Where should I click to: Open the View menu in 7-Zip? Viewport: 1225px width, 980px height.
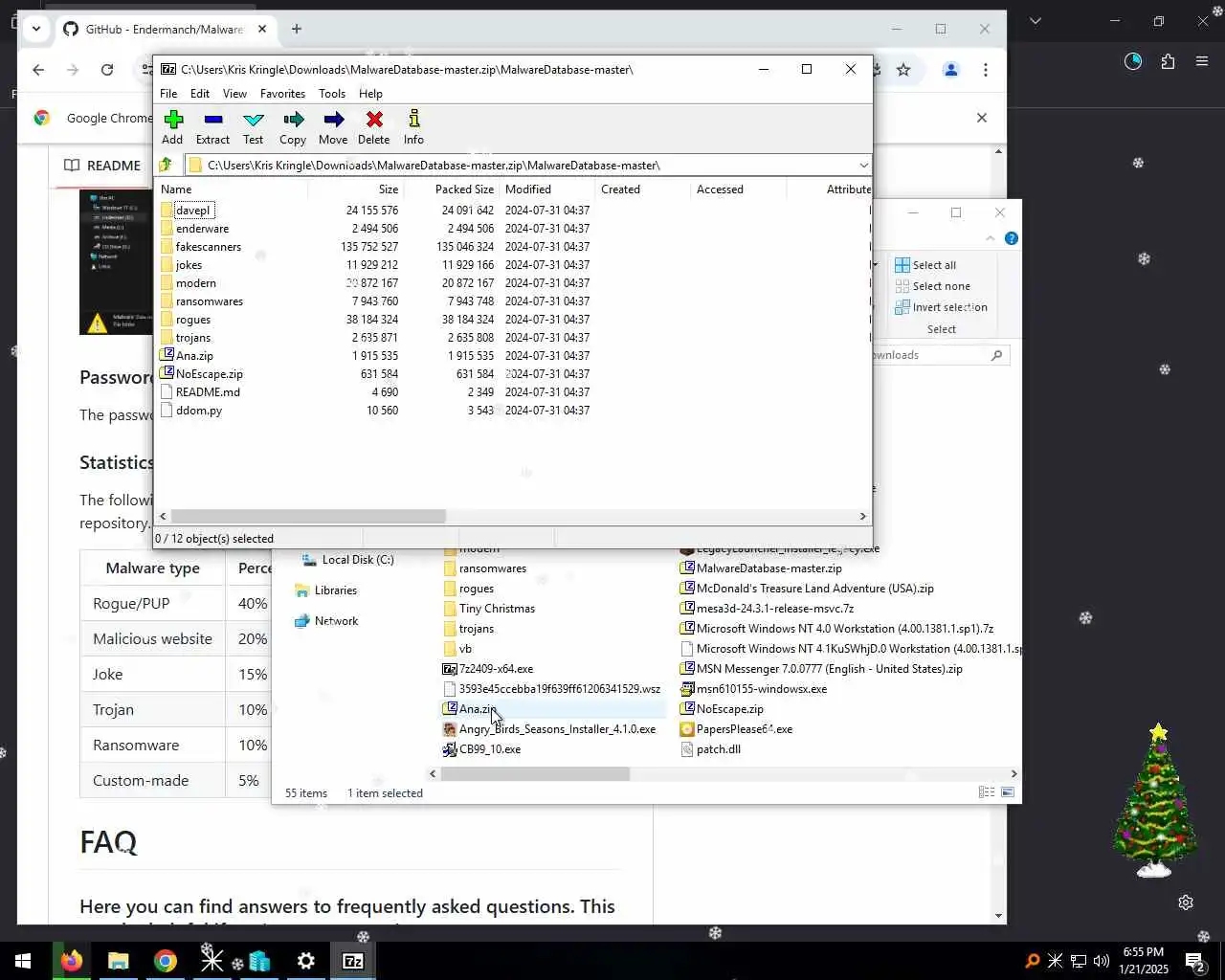(234, 94)
